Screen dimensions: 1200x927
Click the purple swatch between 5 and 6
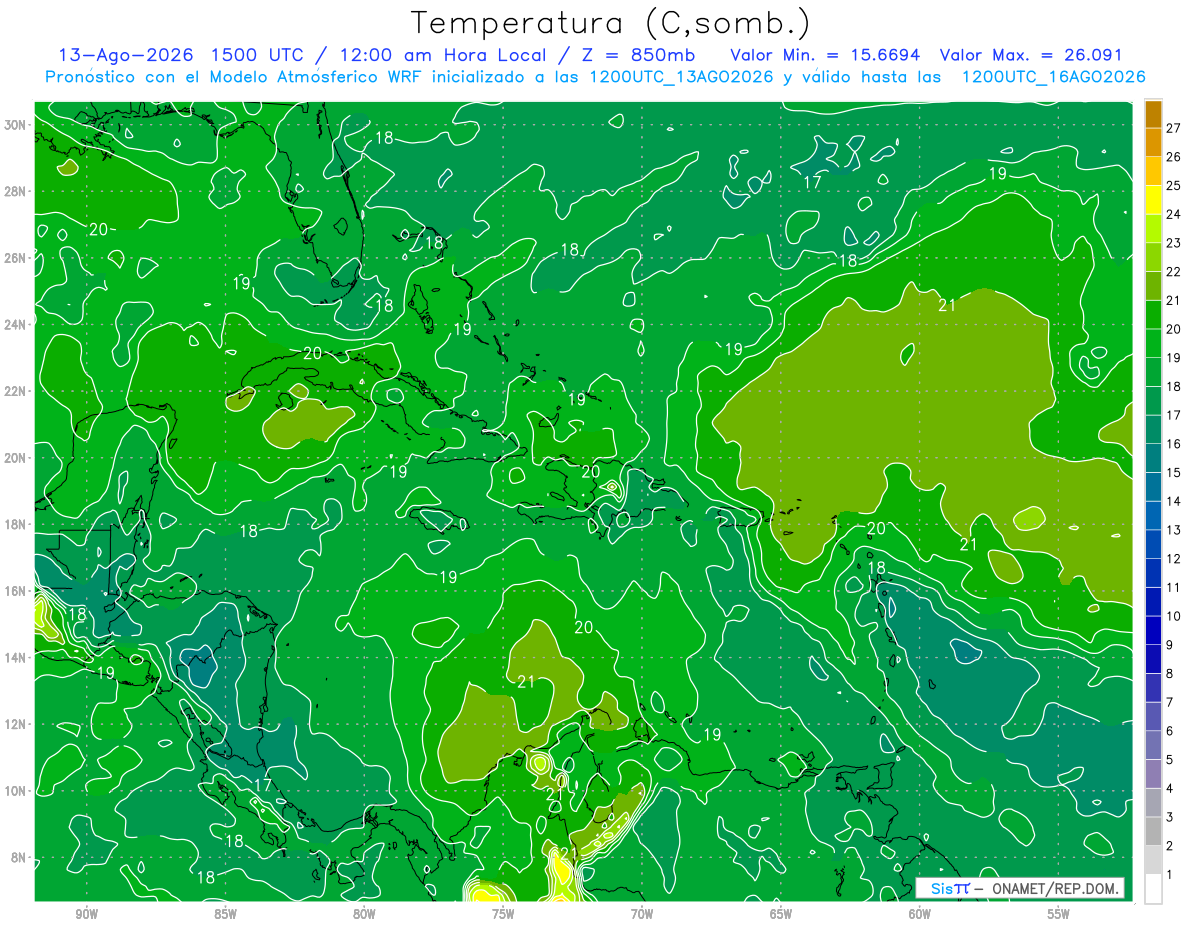1153,746
